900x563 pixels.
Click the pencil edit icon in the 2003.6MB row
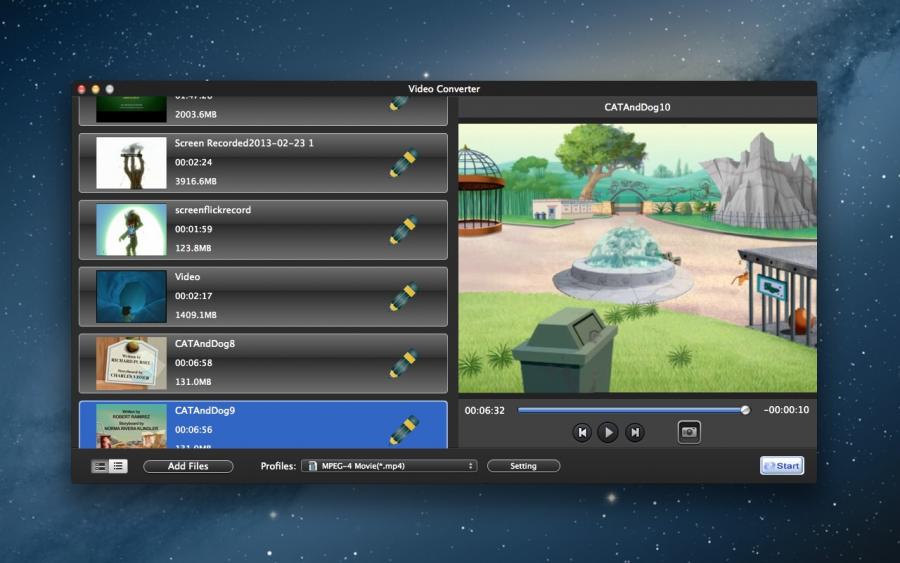point(399,103)
